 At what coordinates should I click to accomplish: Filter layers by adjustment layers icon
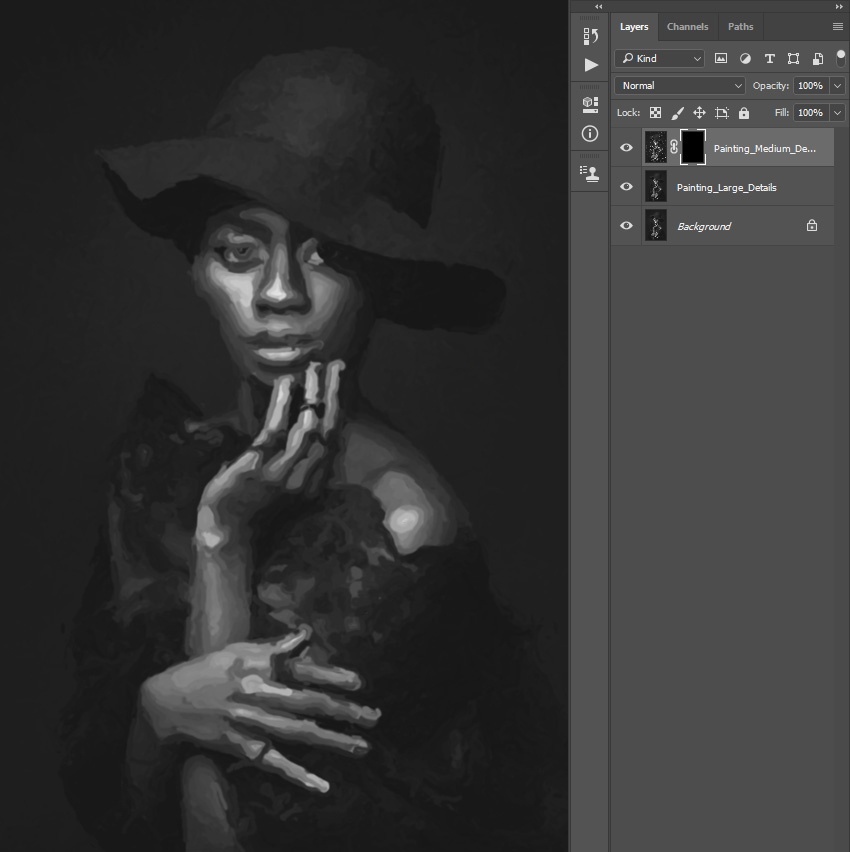(745, 59)
